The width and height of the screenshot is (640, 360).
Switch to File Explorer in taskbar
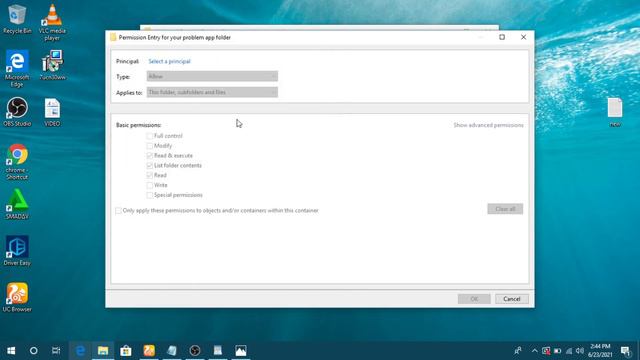pyautogui.click(x=103, y=351)
